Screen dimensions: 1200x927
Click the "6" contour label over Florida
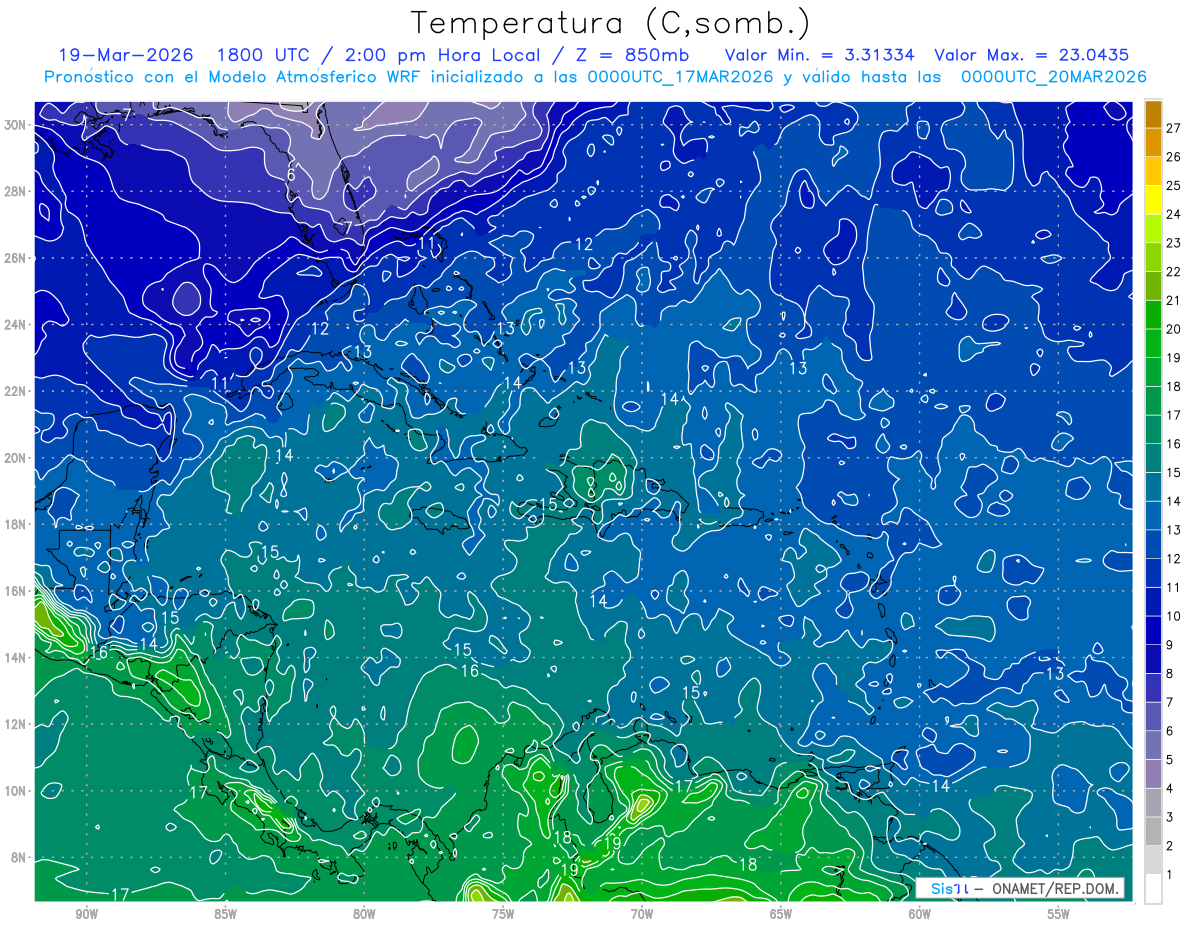coord(291,175)
